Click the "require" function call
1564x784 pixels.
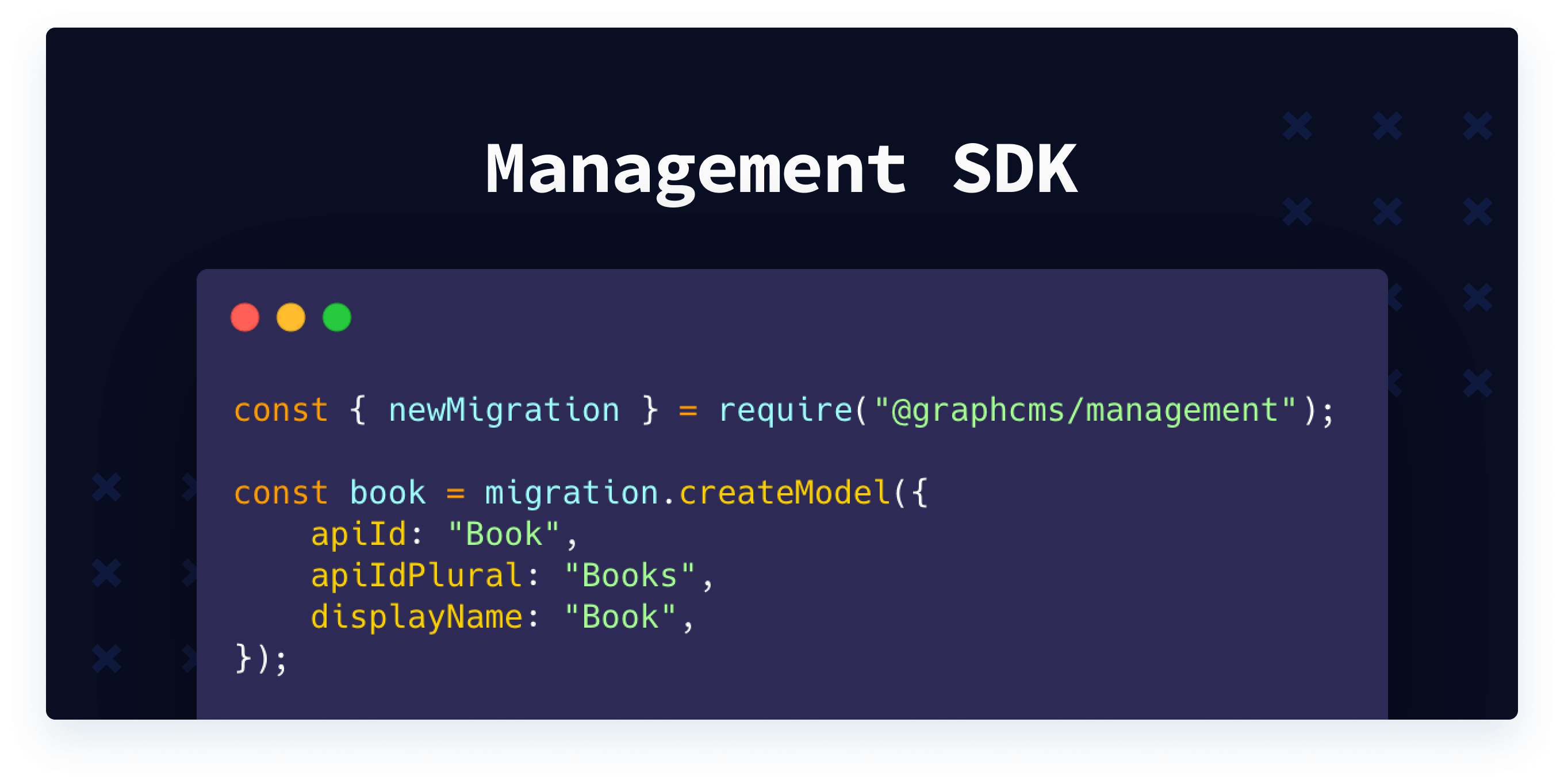[x=785, y=412]
